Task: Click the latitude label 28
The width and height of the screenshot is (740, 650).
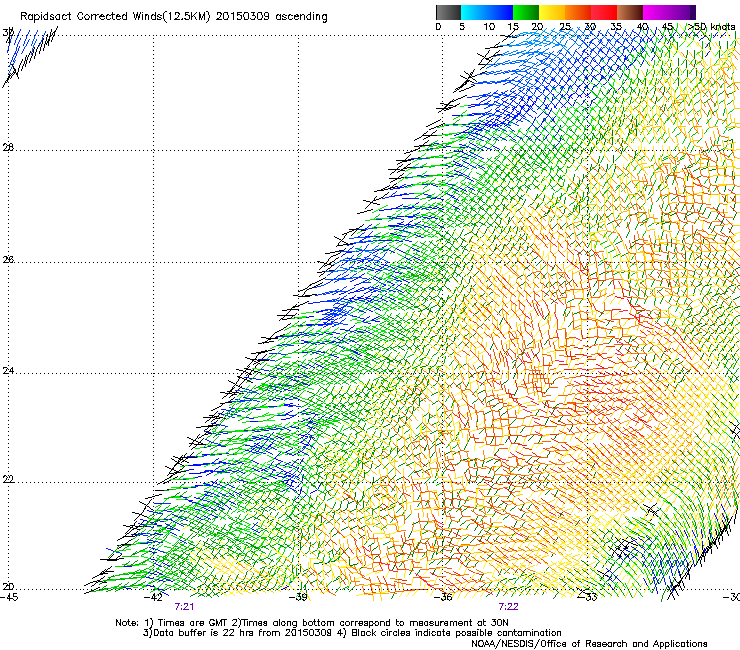Action: (x=8, y=147)
